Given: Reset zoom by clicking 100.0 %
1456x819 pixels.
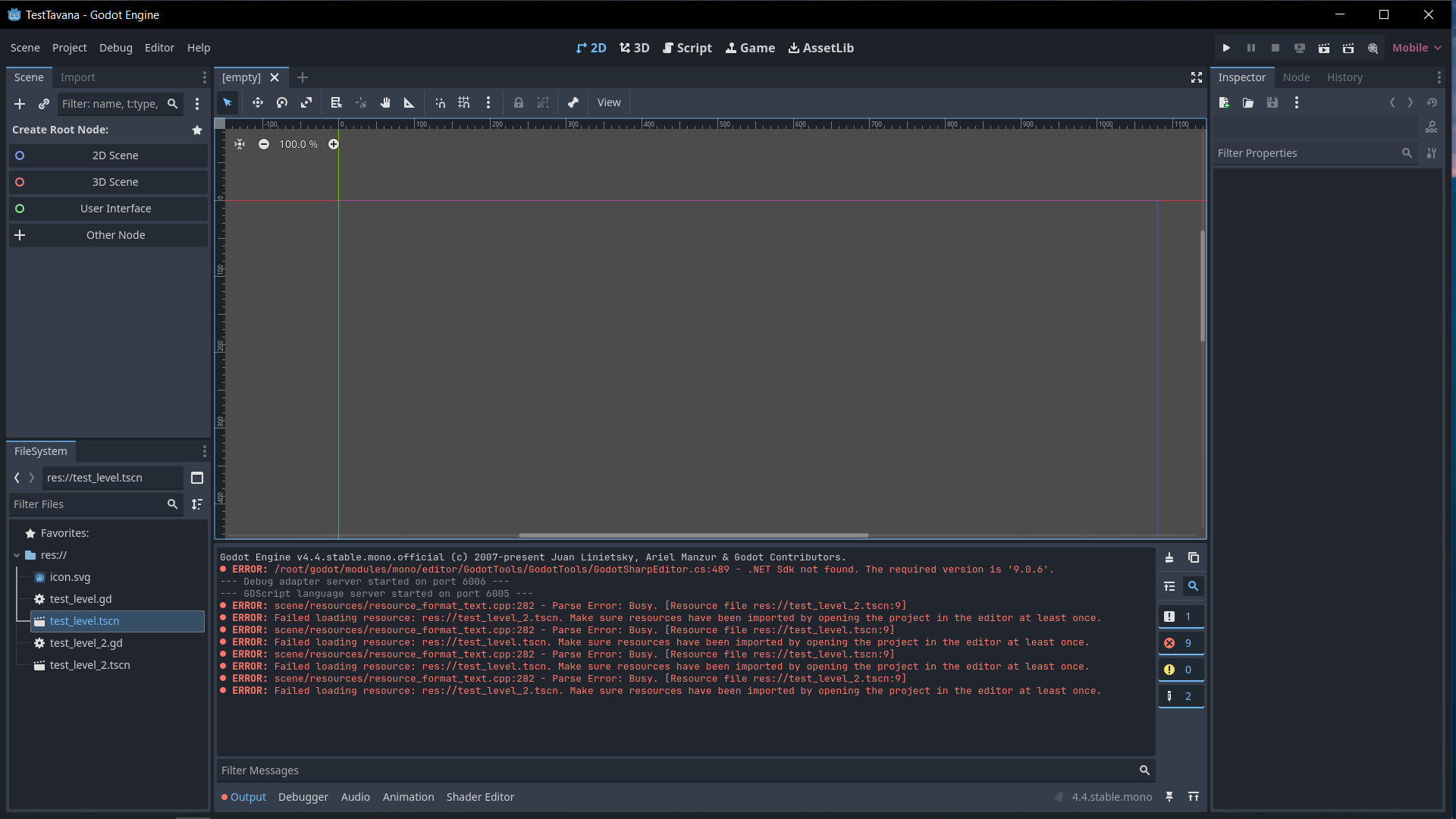Looking at the screenshot, I should click(299, 144).
